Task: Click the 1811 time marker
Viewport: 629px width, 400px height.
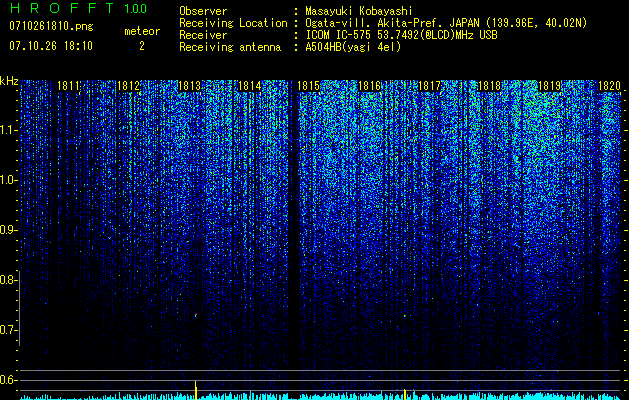Action: click(x=69, y=86)
